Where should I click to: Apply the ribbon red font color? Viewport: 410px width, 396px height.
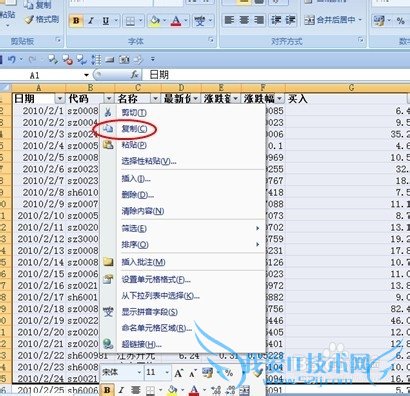pyautogui.click(x=176, y=21)
